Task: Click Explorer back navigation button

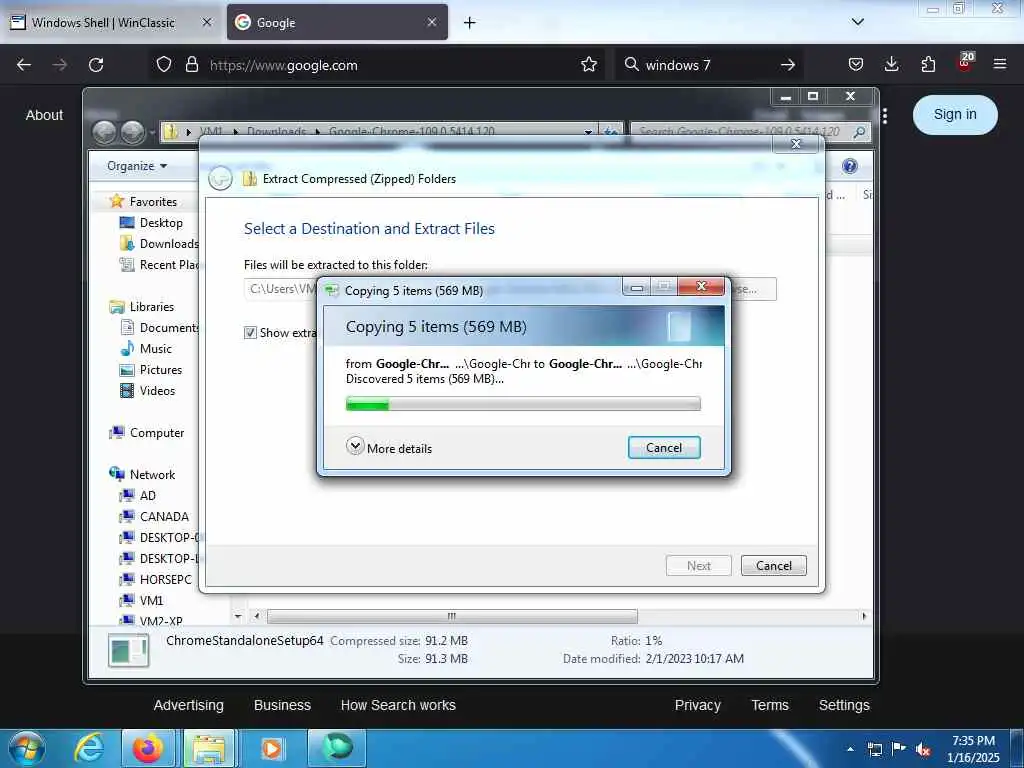Action: tap(104, 133)
